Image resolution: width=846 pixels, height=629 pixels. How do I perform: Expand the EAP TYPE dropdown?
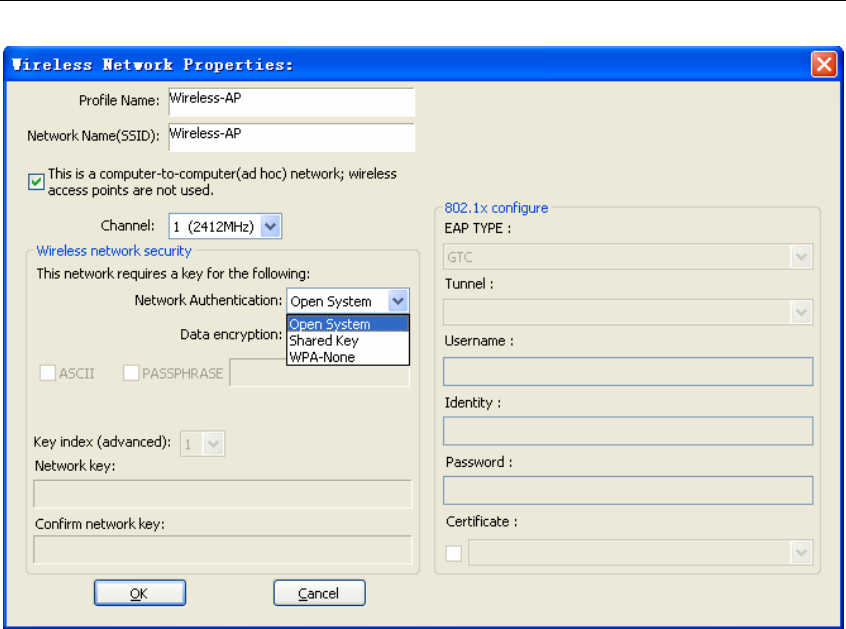[x=801, y=257]
